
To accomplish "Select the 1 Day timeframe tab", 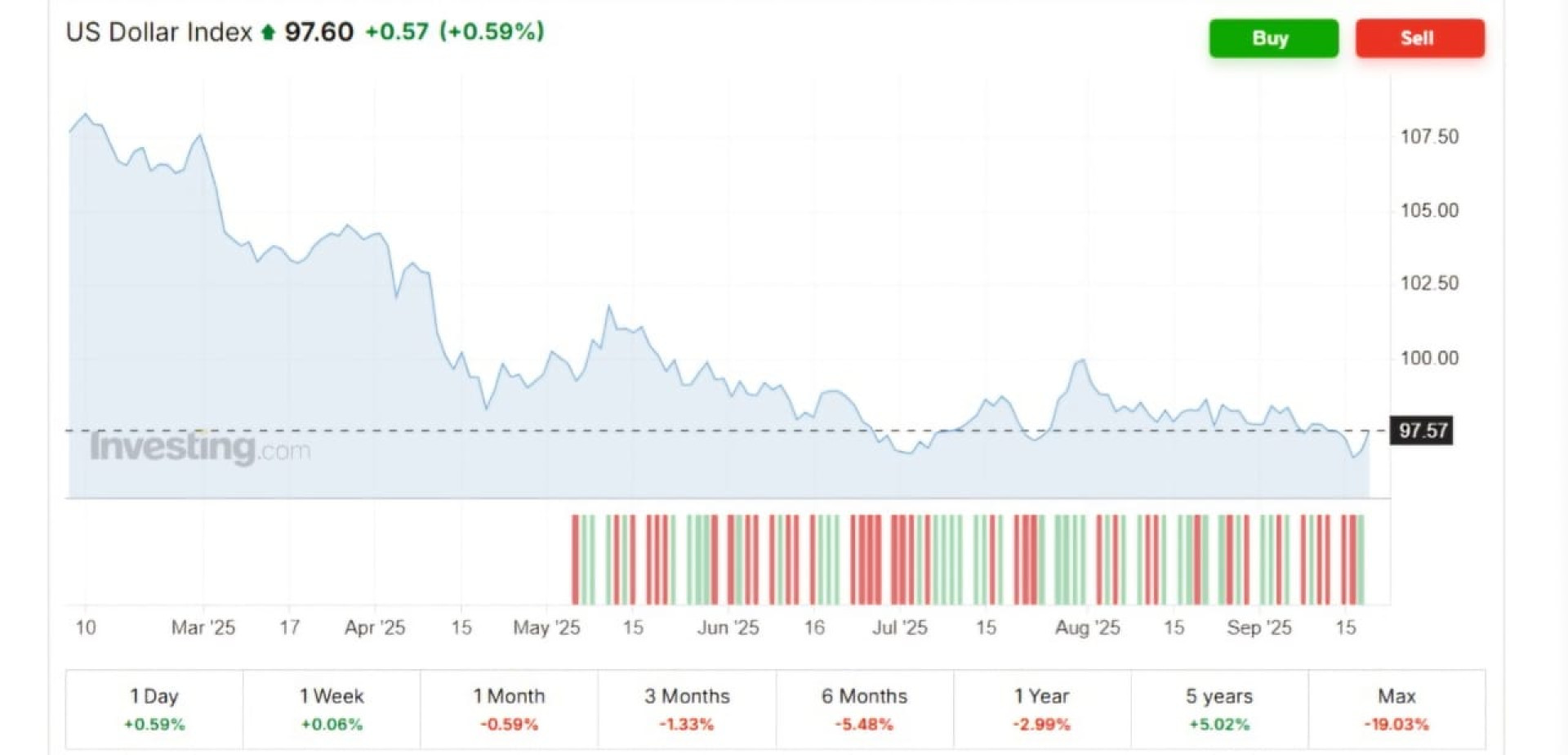I will point(154,708).
